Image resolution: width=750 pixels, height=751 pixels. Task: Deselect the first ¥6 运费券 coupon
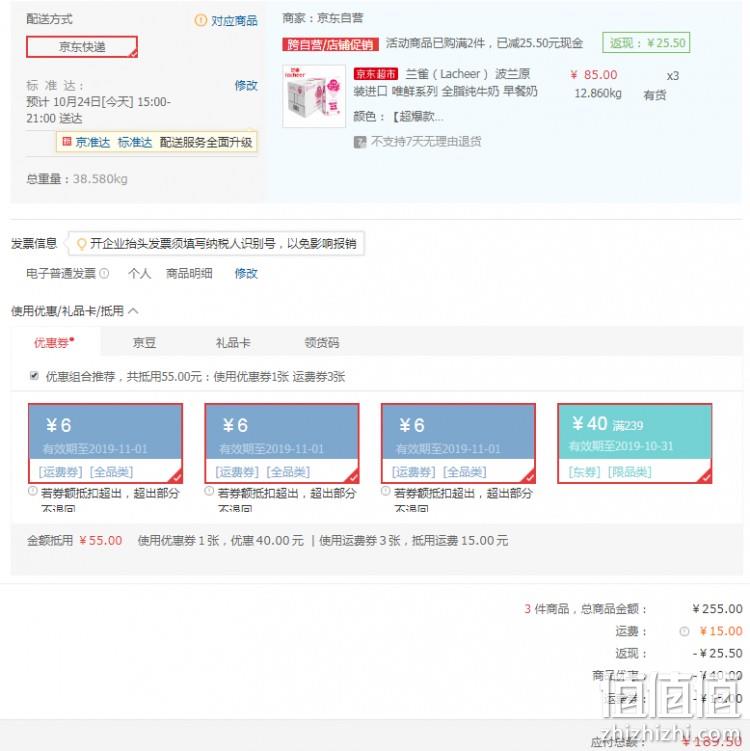click(x=105, y=444)
